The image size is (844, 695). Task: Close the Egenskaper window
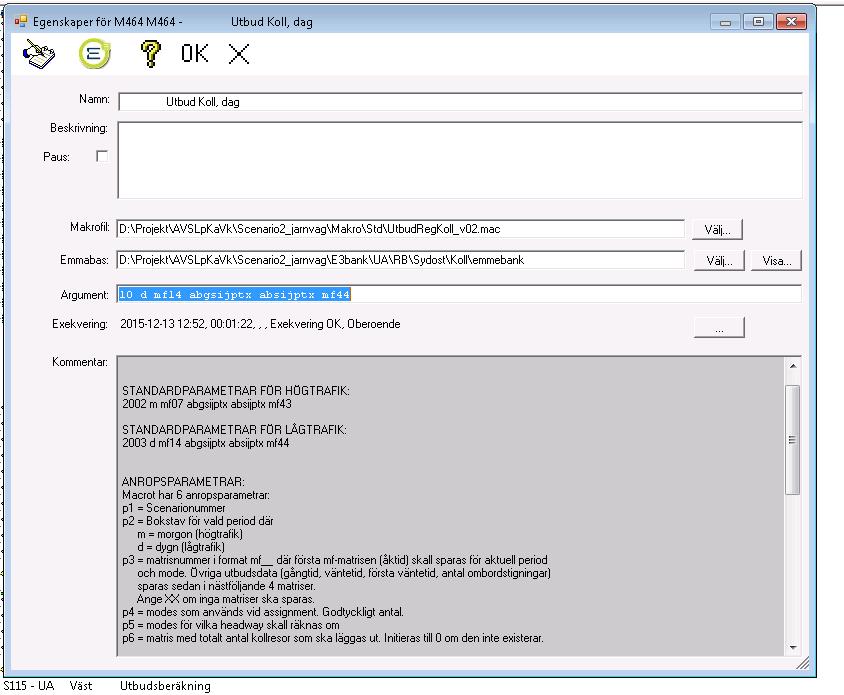point(791,22)
